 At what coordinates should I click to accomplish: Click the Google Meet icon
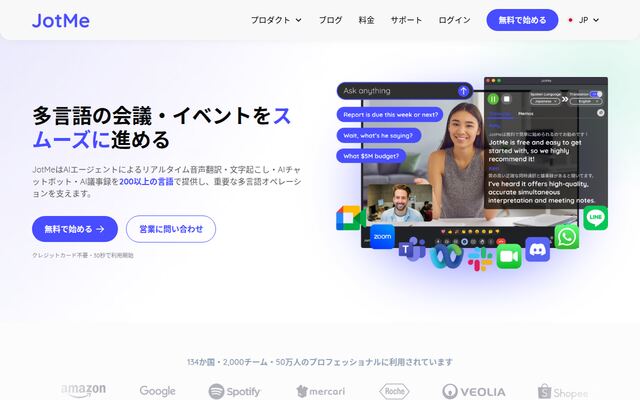pyautogui.click(x=350, y=218)
